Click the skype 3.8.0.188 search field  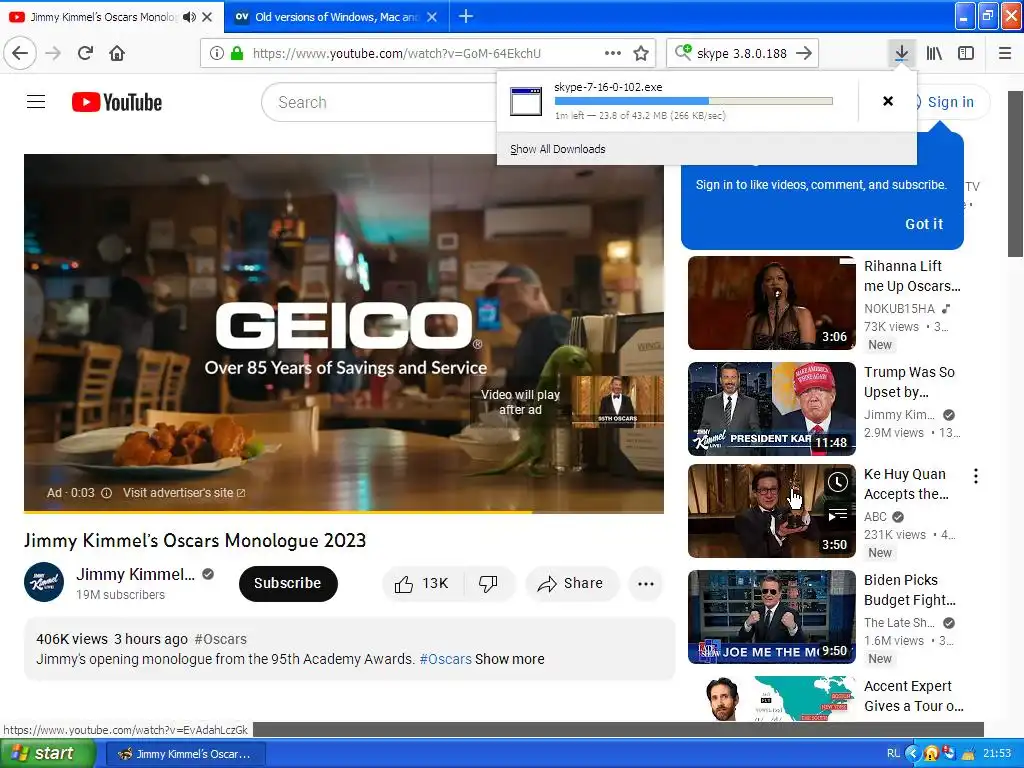(742, 53)
